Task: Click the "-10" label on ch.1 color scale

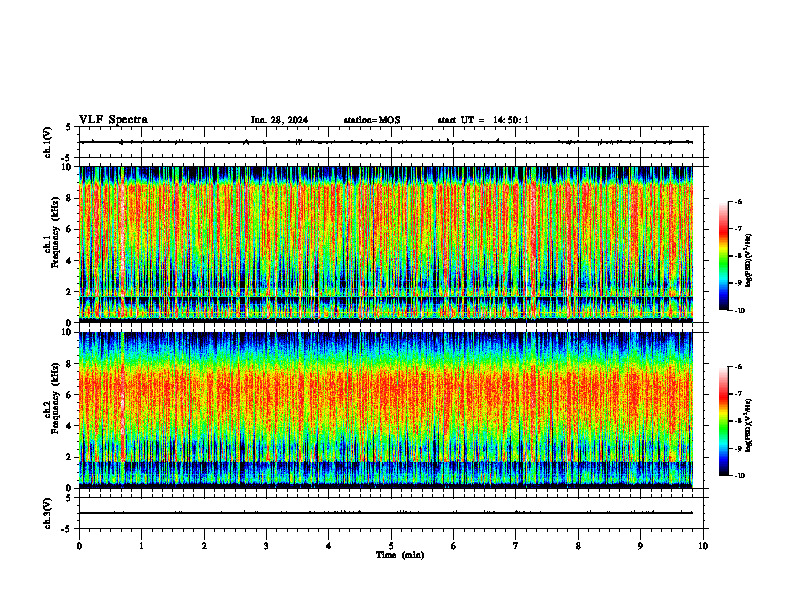Action: click(739, 311)
